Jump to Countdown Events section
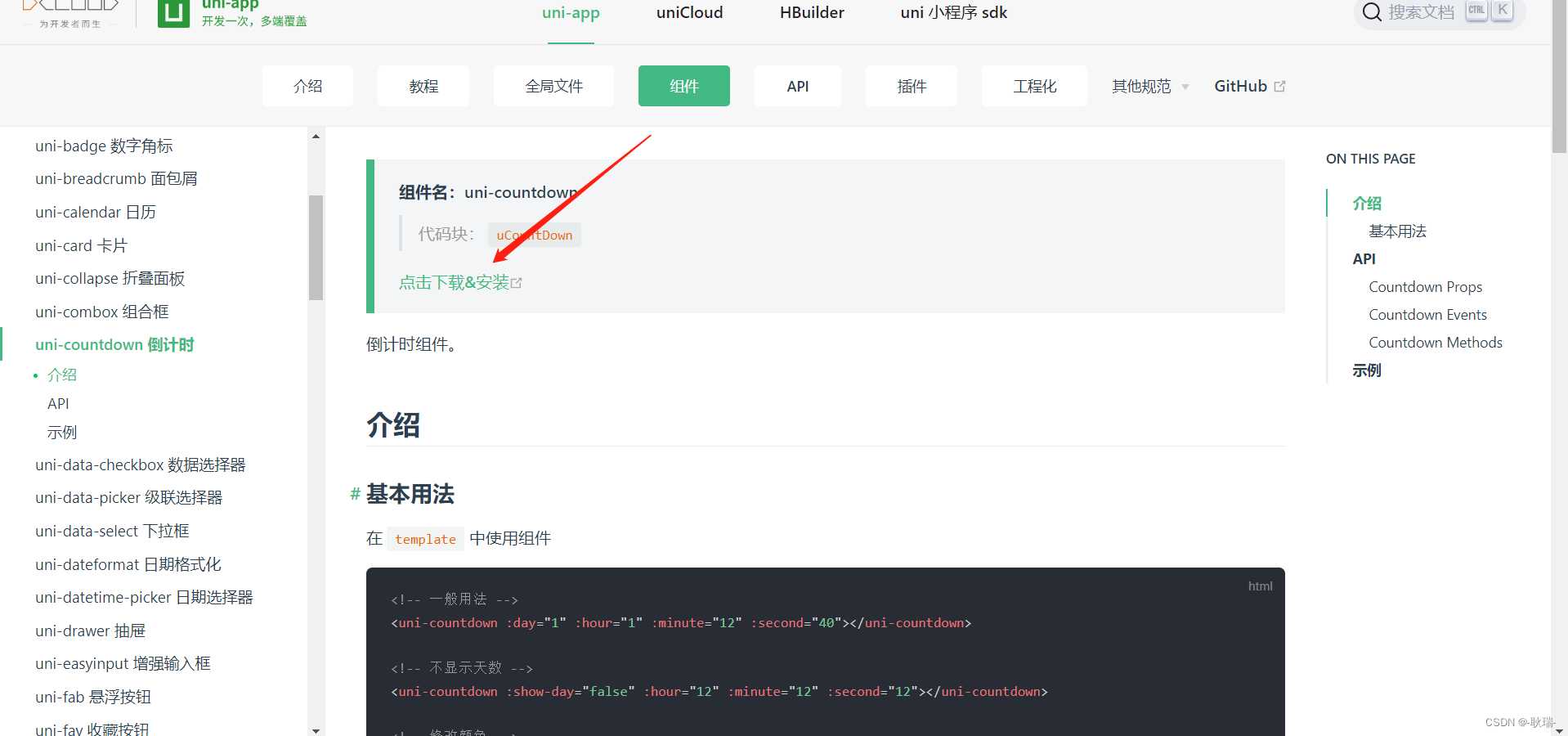 (1427, 315)
